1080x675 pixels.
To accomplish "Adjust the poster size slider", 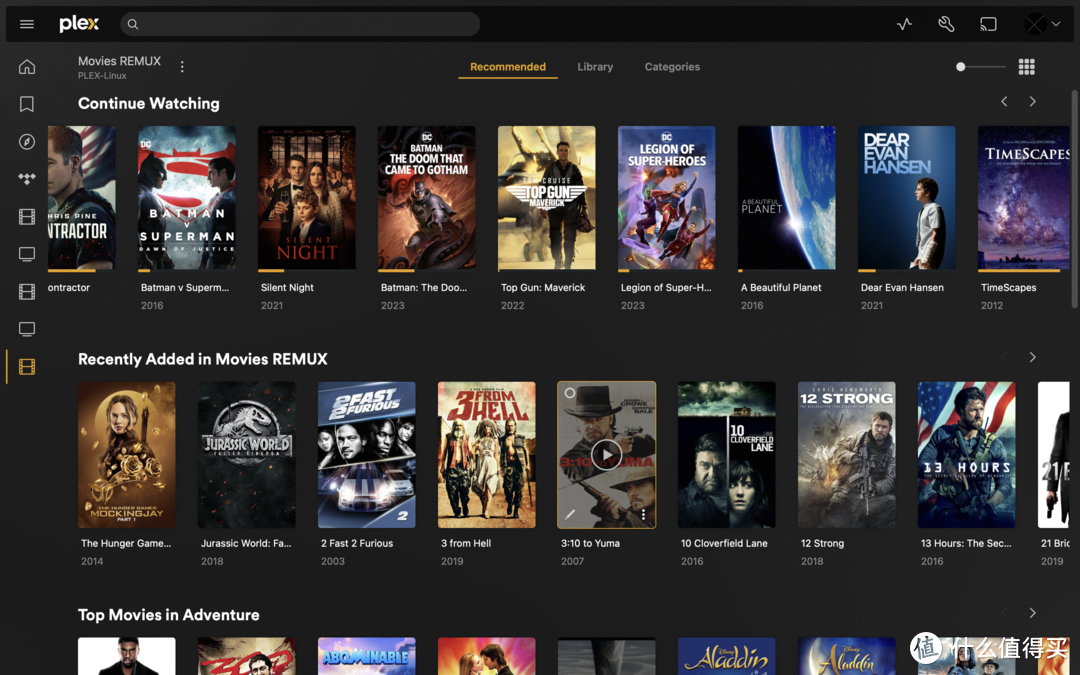I will (x=961, y=67).
